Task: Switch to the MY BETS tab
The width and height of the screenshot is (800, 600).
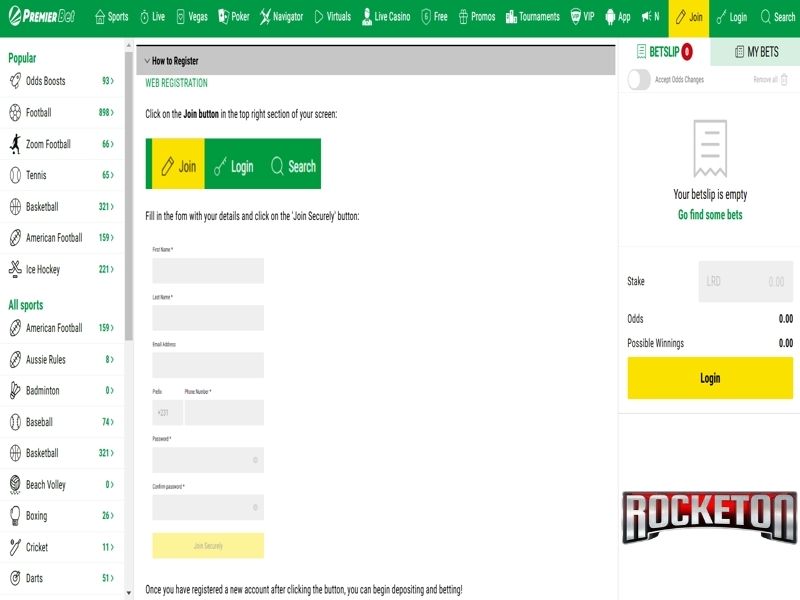Action: 756,52
